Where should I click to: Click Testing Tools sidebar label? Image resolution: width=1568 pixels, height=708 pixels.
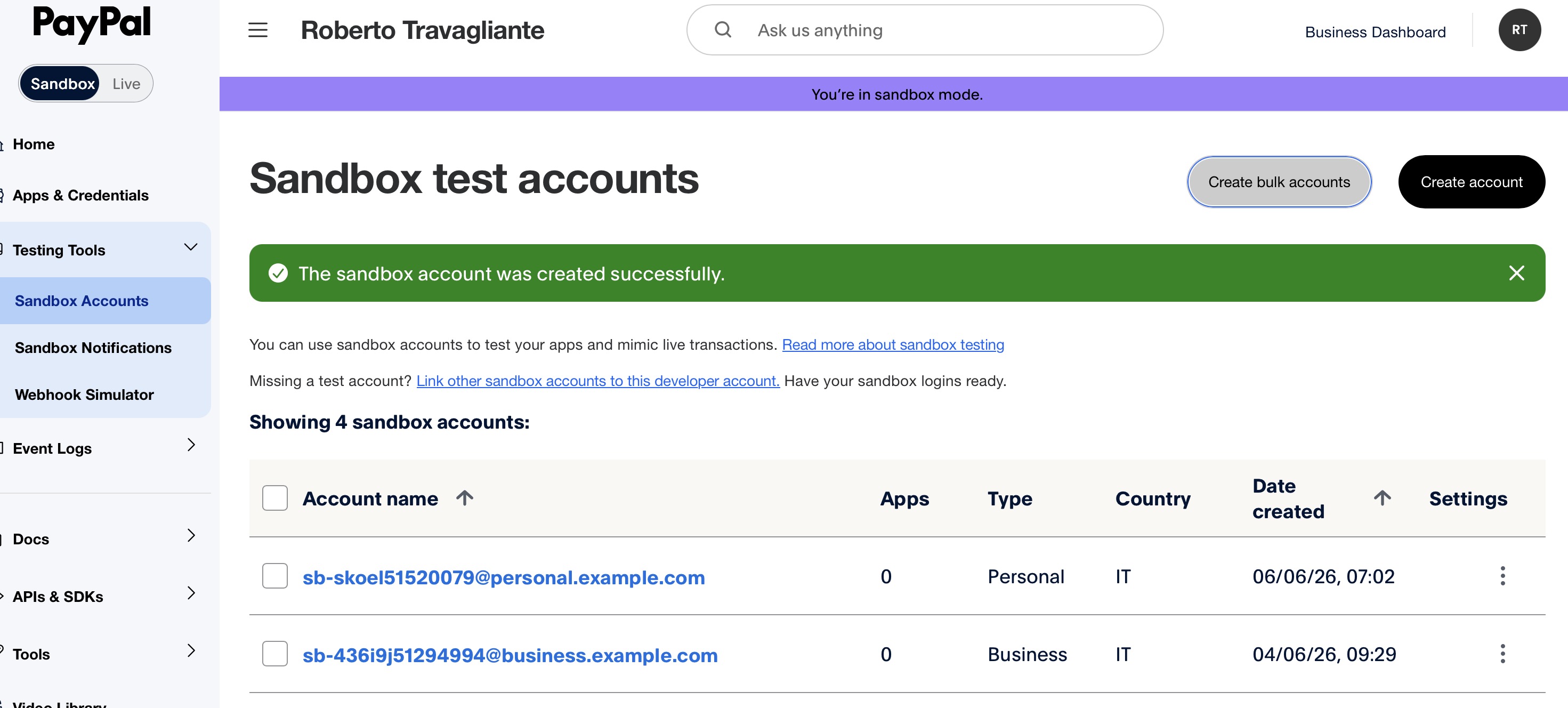click(59, 250)
